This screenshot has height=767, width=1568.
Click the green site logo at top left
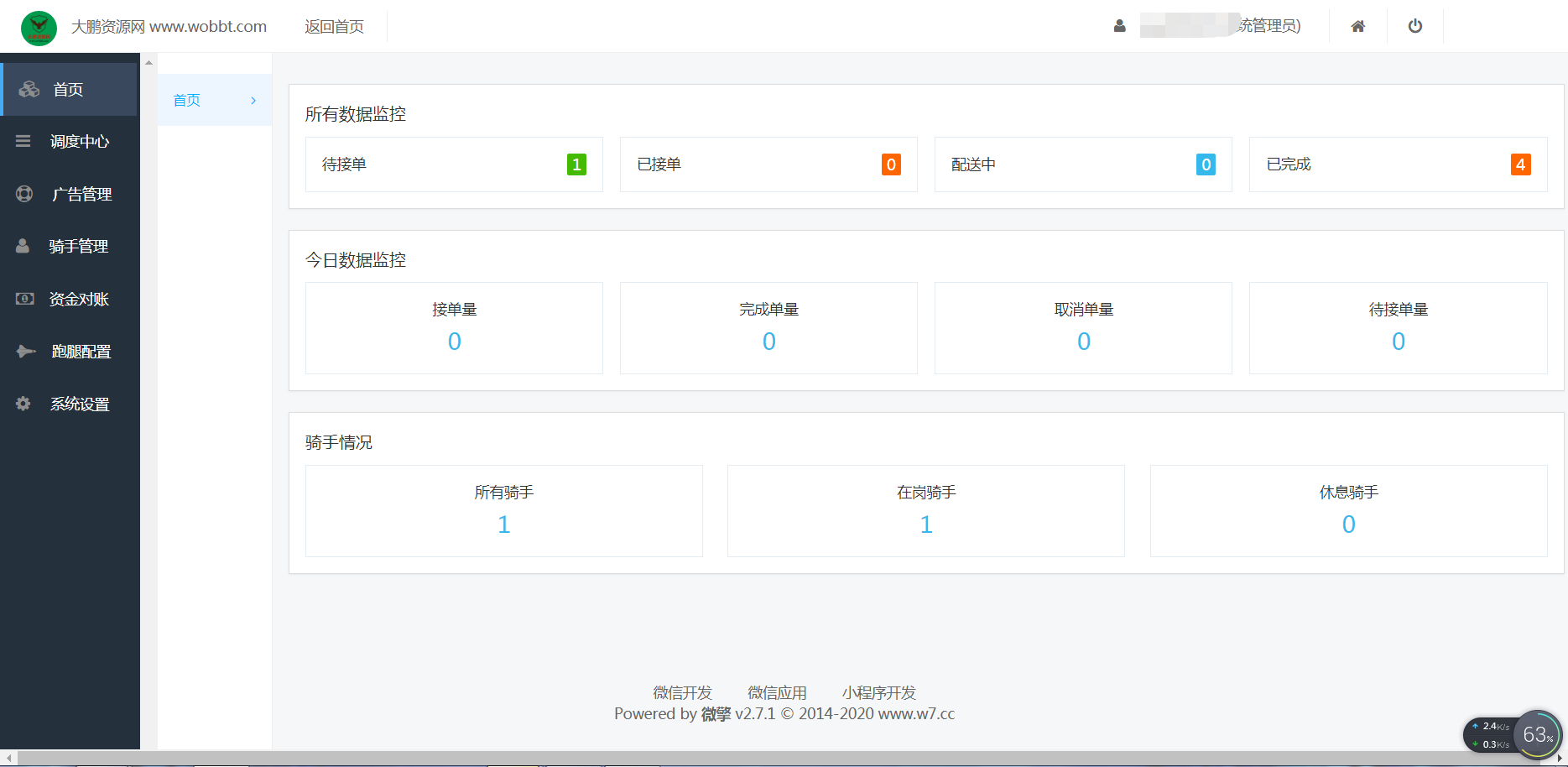pyautogui.click(x=38, y=28)
